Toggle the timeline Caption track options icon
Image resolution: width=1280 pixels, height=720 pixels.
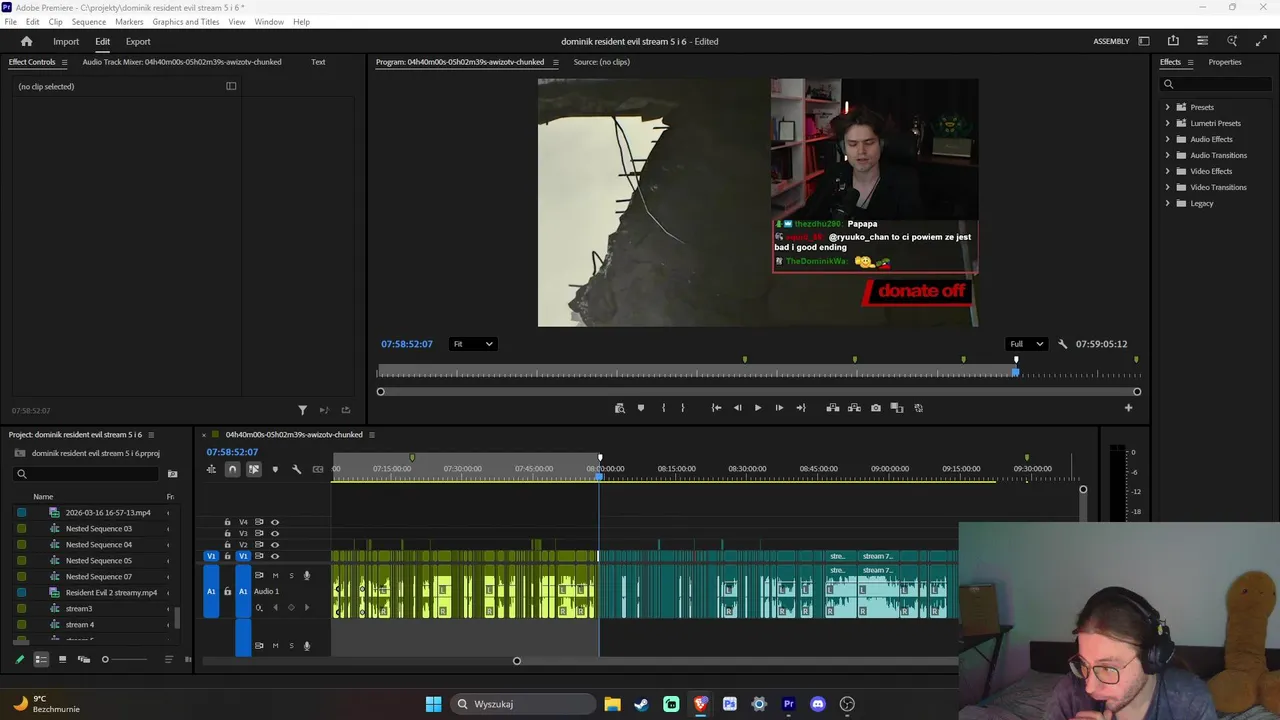[x=318, y=469]
